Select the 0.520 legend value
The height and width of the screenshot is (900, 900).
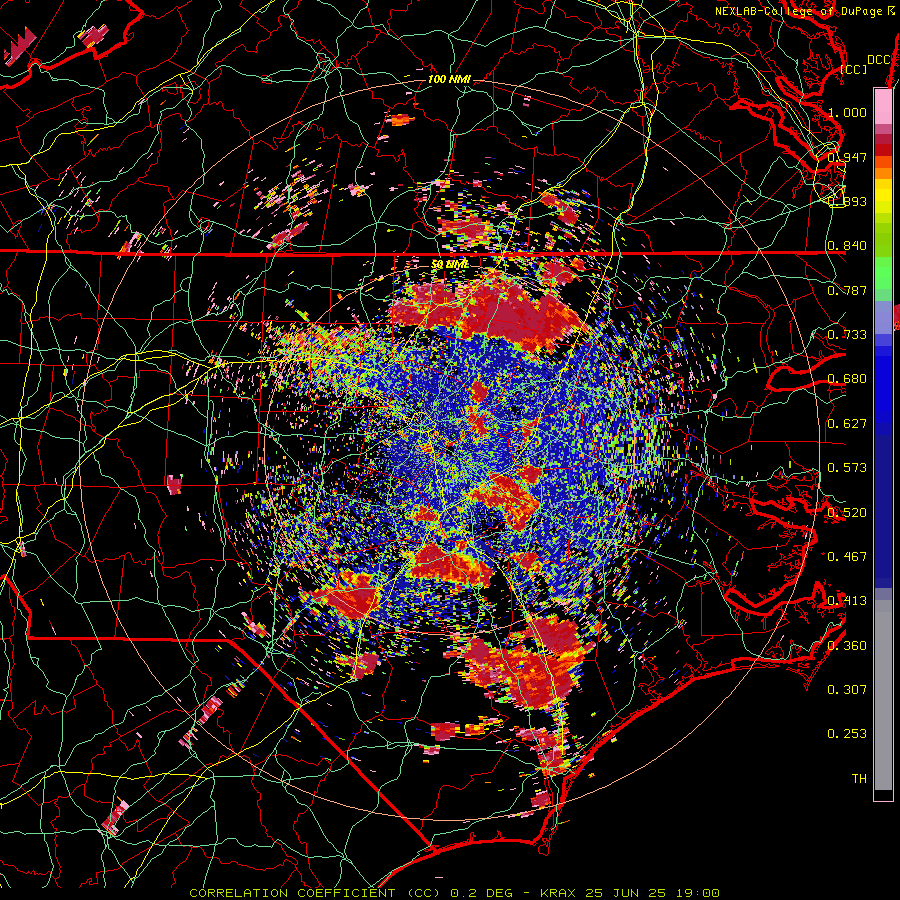[847, 512]
